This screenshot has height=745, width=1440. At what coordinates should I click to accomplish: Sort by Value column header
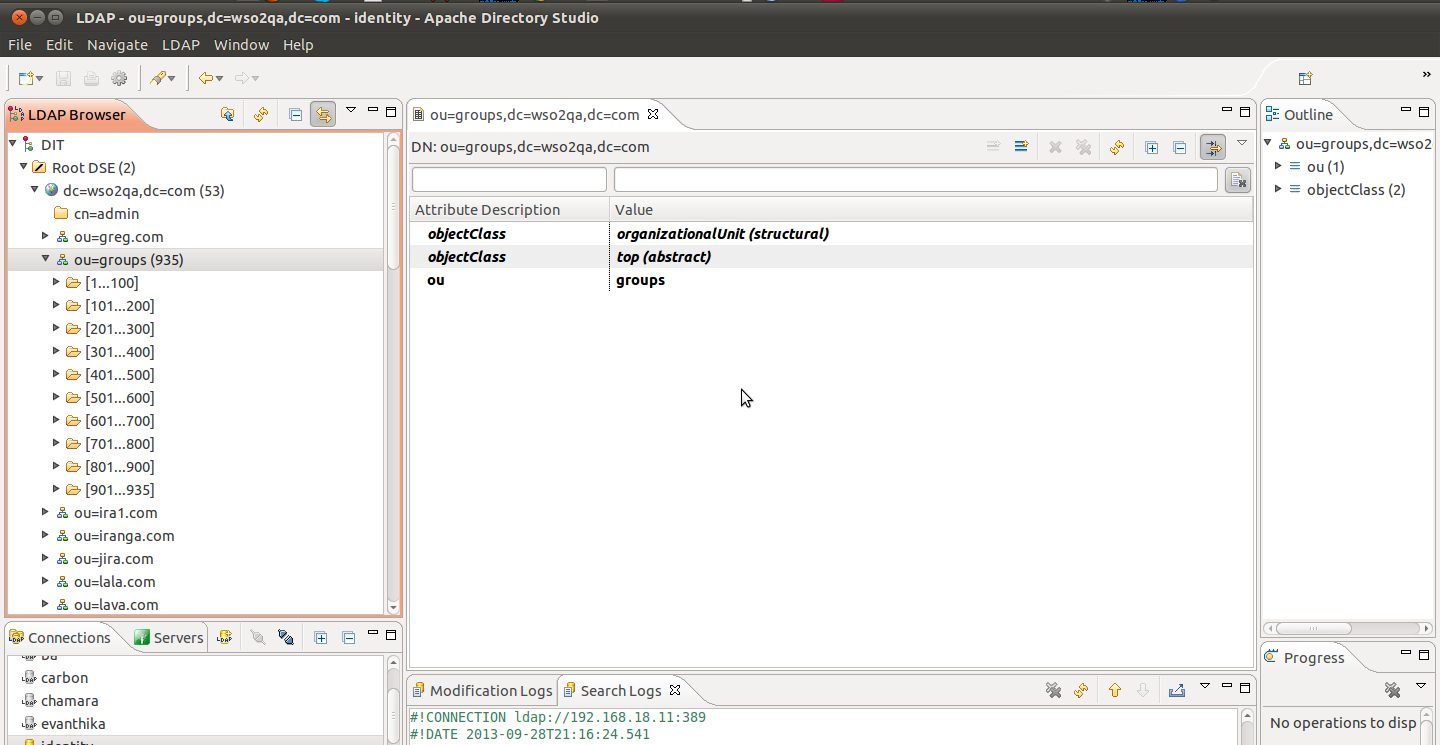pos(931,210)
